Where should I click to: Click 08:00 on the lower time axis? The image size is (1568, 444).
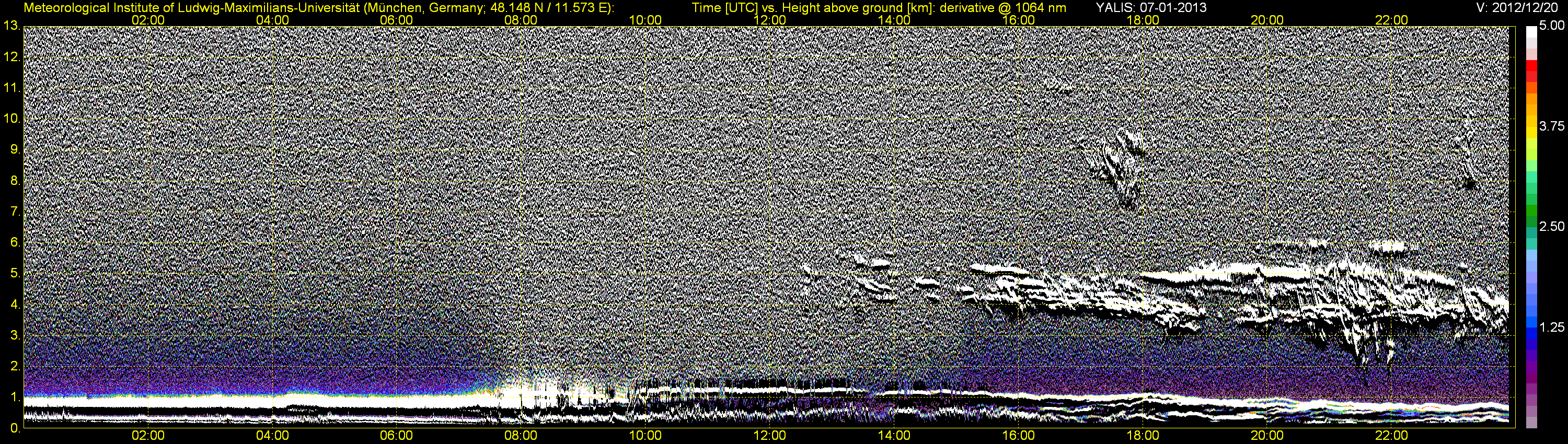coord(521,436)
